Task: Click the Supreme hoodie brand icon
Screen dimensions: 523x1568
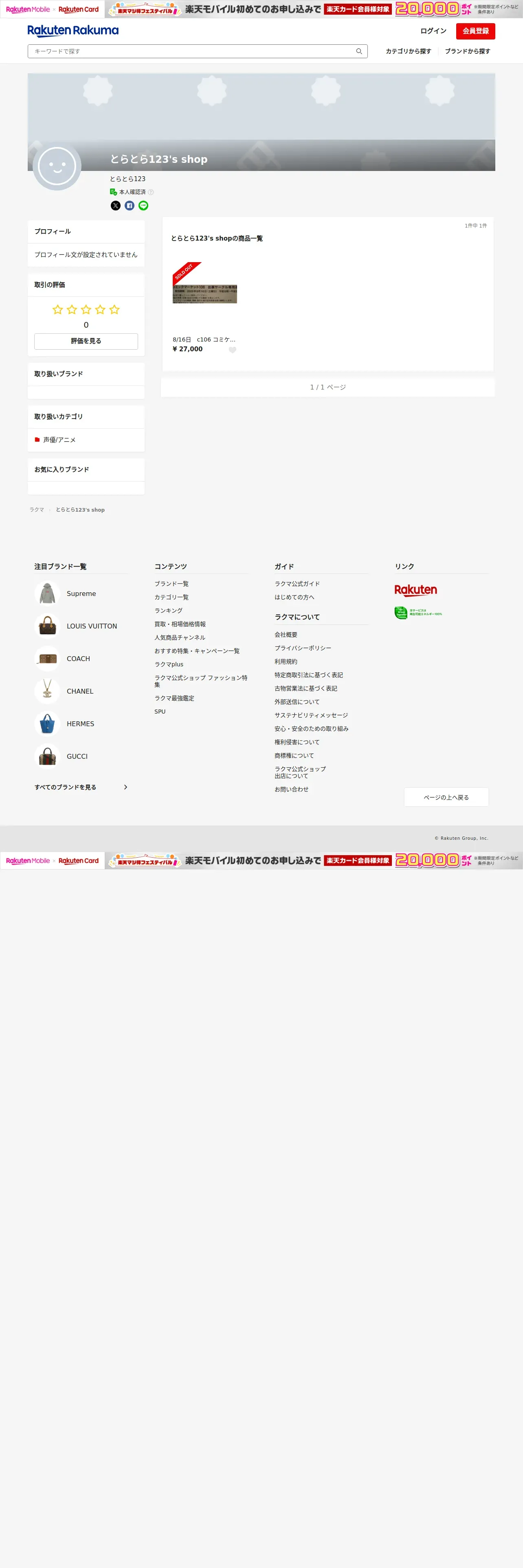Action: click(x=47, y=593)
